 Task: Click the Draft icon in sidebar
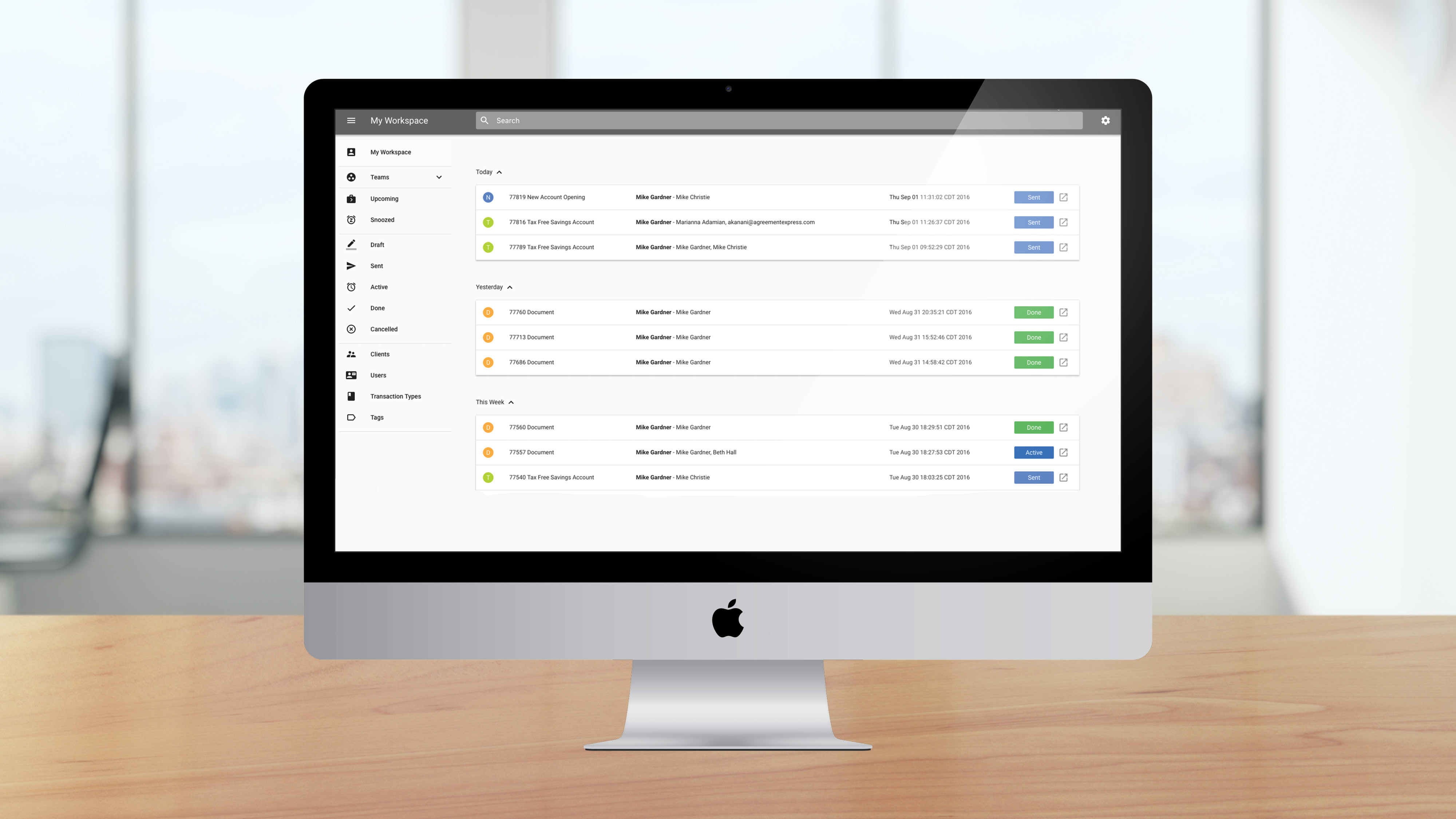(351, 244)
